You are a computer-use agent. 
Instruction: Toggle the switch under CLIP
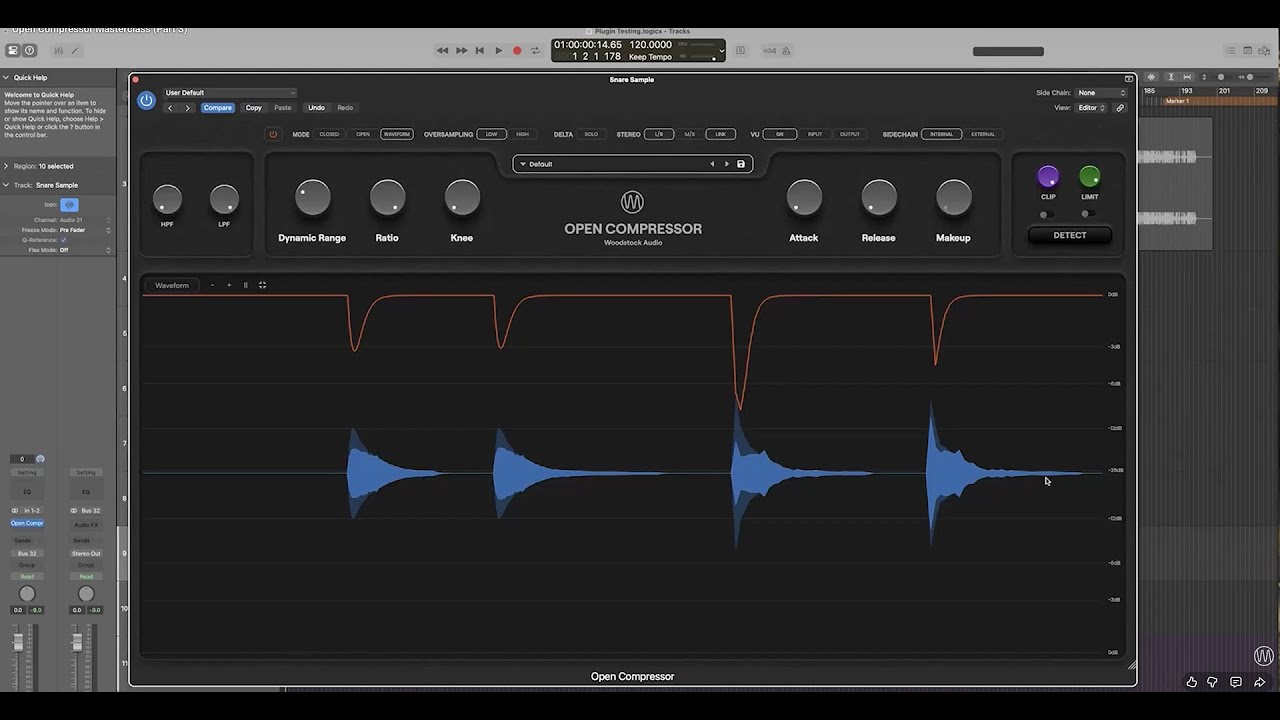[x=1046, y=214]
